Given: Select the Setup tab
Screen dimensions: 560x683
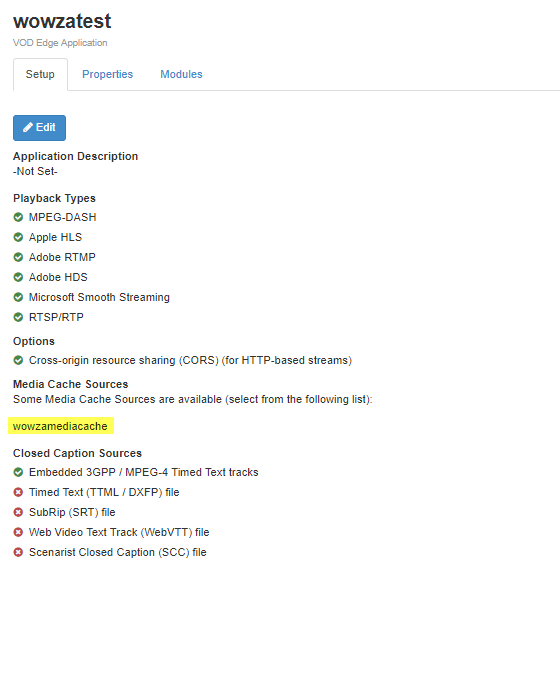Looking at the screenshot, I should 40,74.
